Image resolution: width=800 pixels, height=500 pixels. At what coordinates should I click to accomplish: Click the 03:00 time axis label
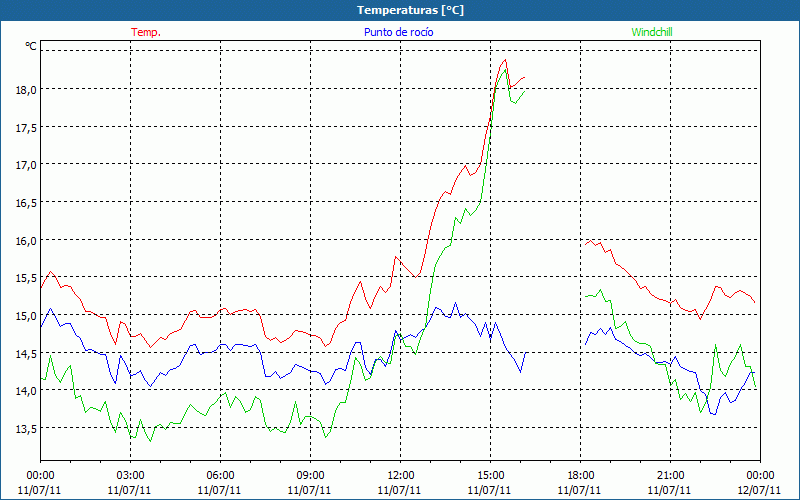coord(130,475)
